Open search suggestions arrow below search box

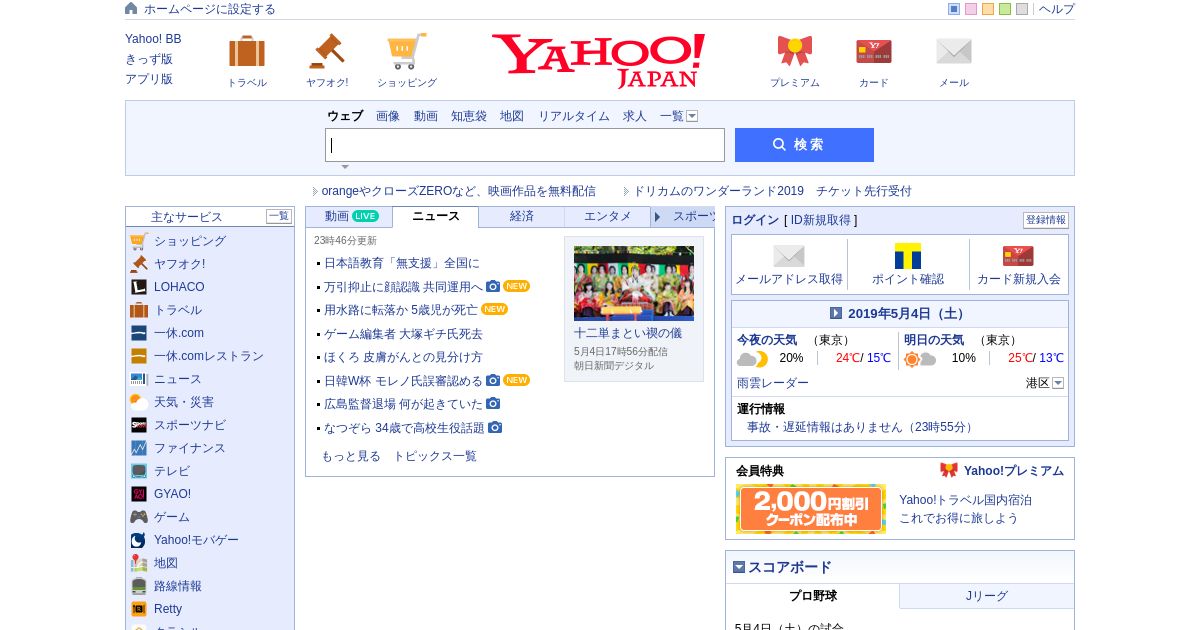click(345, 167)
